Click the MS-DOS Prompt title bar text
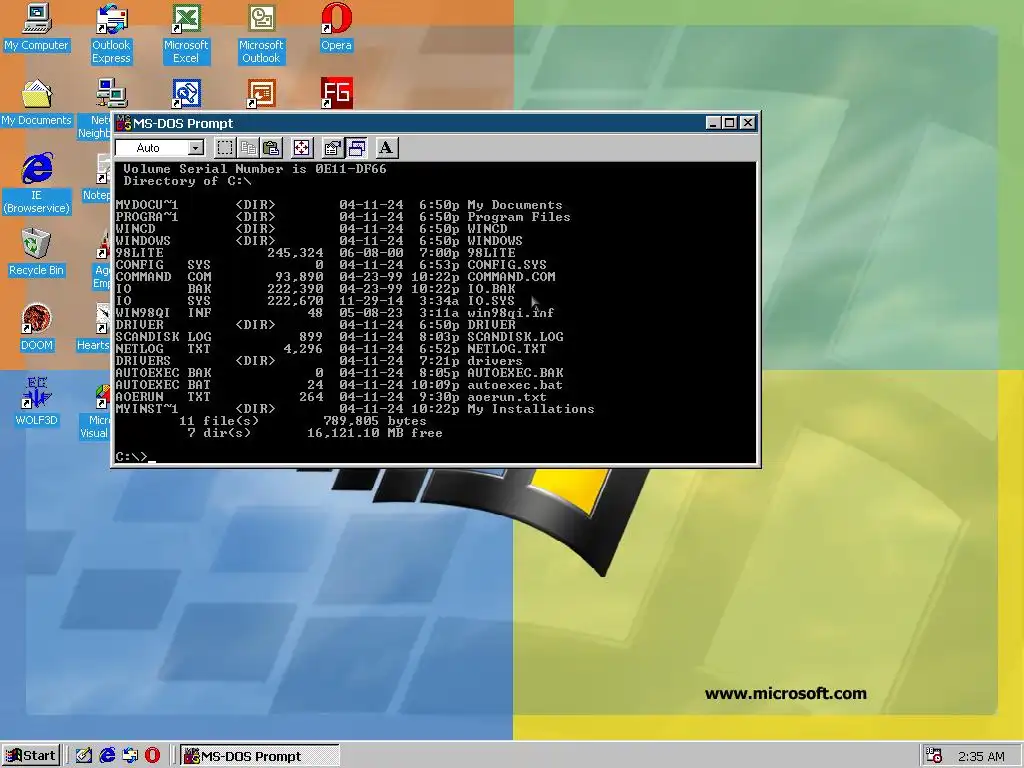 [x=183, y=123]
